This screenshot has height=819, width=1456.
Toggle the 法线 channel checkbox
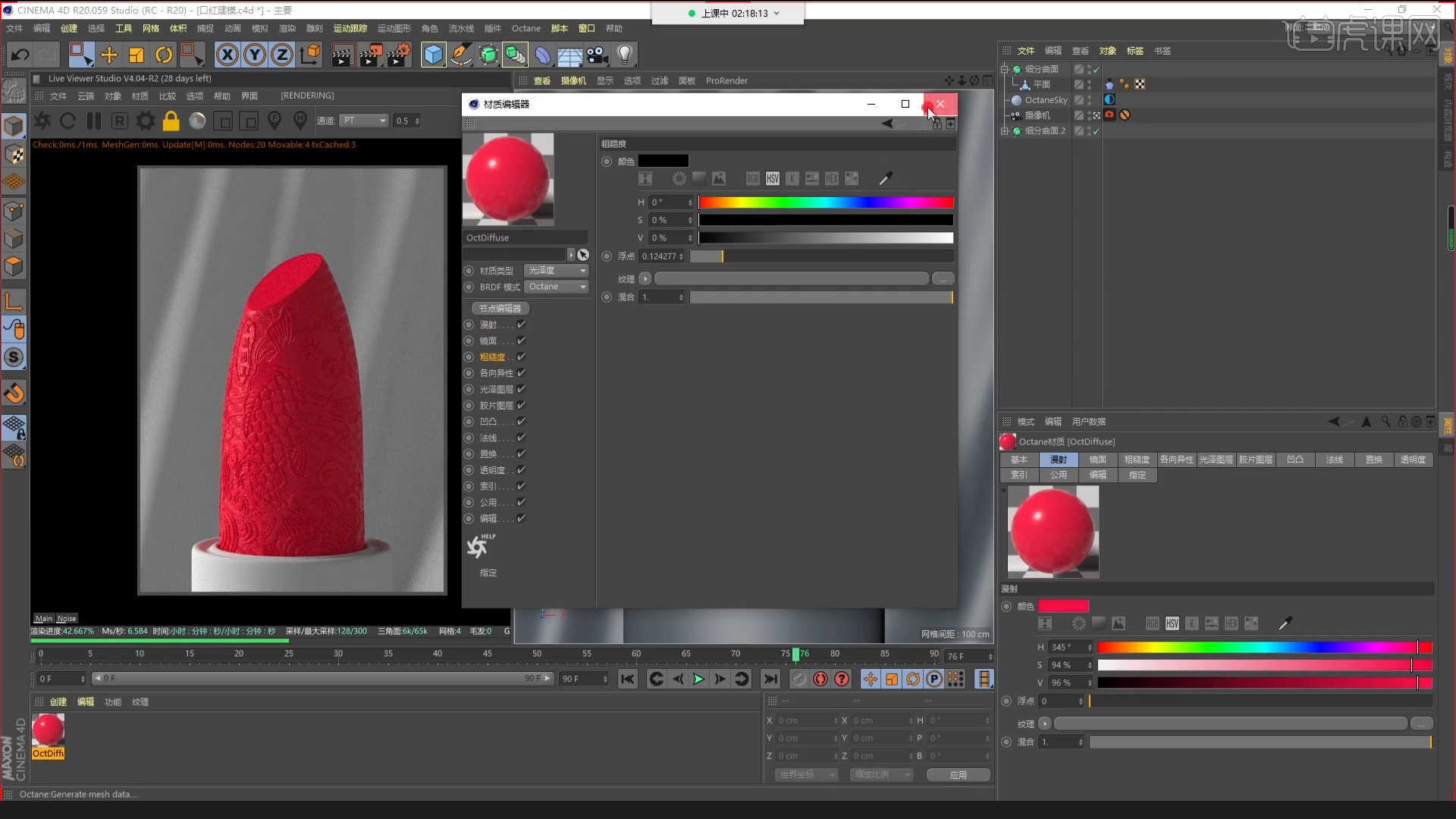521,438
